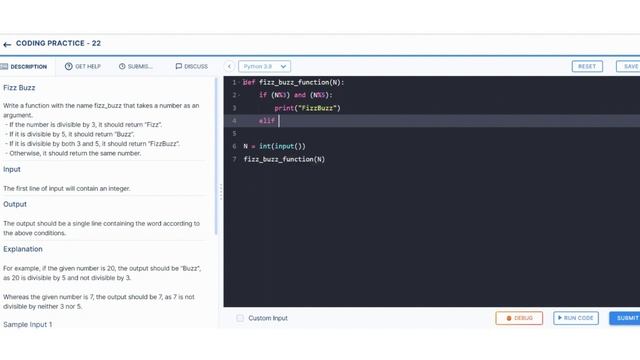
Task: Click code line 4 with elif
Action: [432, 121]
